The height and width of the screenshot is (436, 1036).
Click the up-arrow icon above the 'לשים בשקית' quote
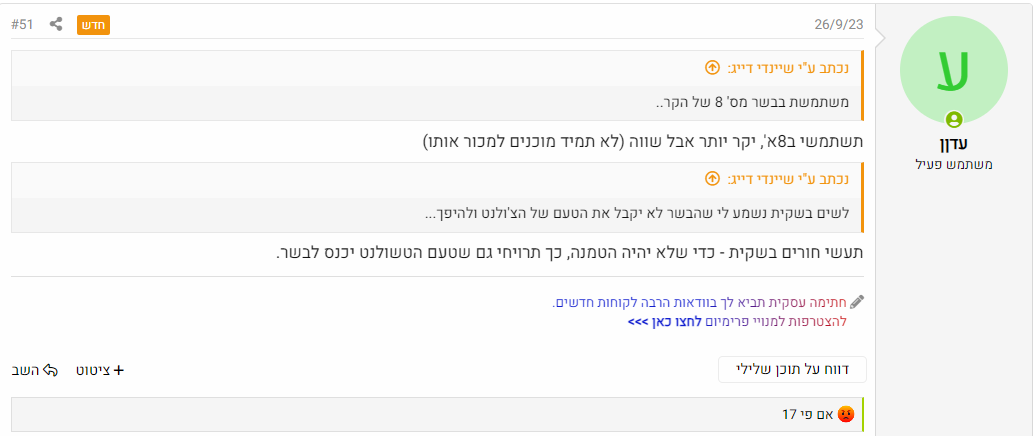tap(712, 179)
